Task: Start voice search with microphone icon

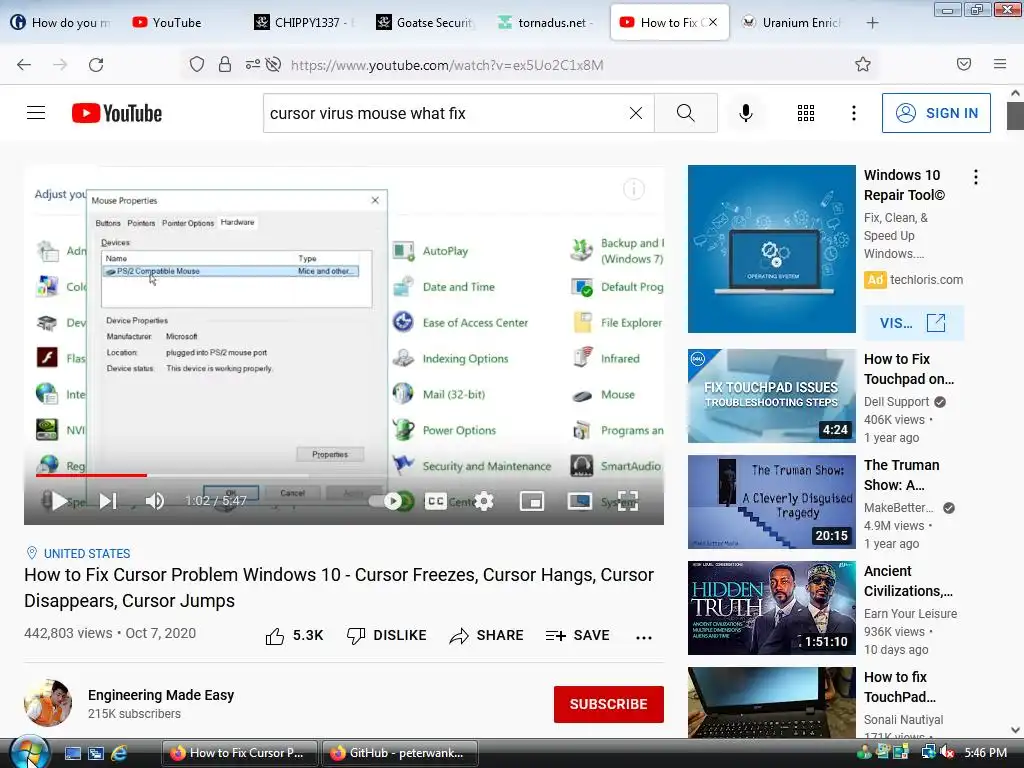Action: click(746, 113)
